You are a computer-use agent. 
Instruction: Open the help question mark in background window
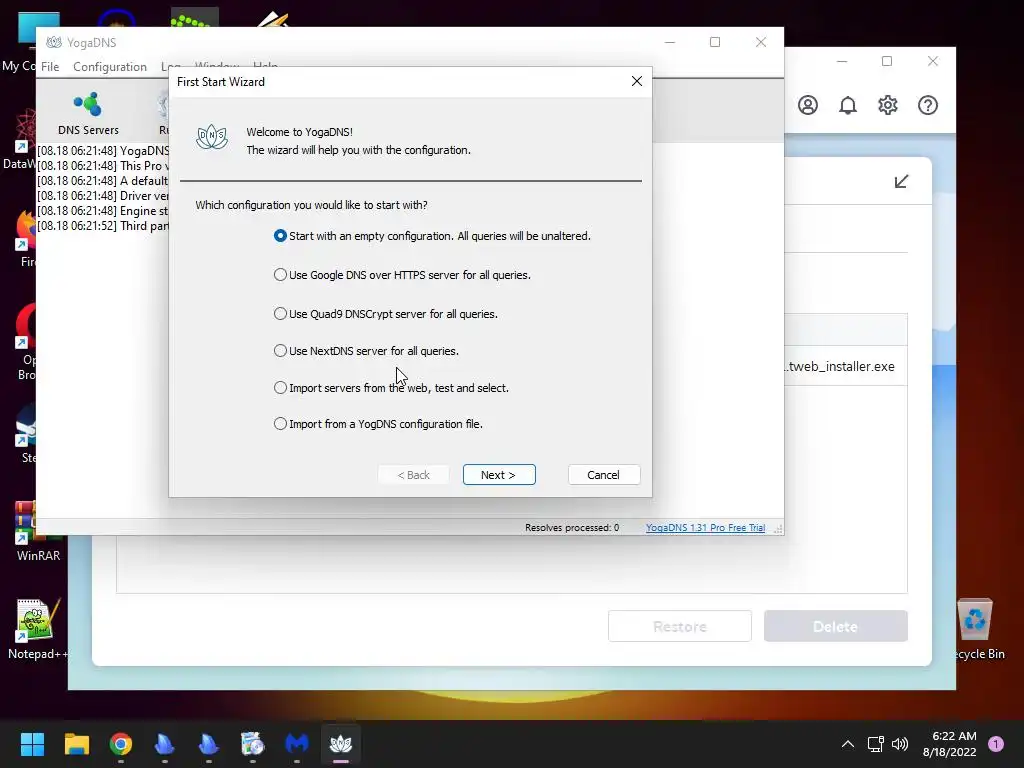(927, 105)
